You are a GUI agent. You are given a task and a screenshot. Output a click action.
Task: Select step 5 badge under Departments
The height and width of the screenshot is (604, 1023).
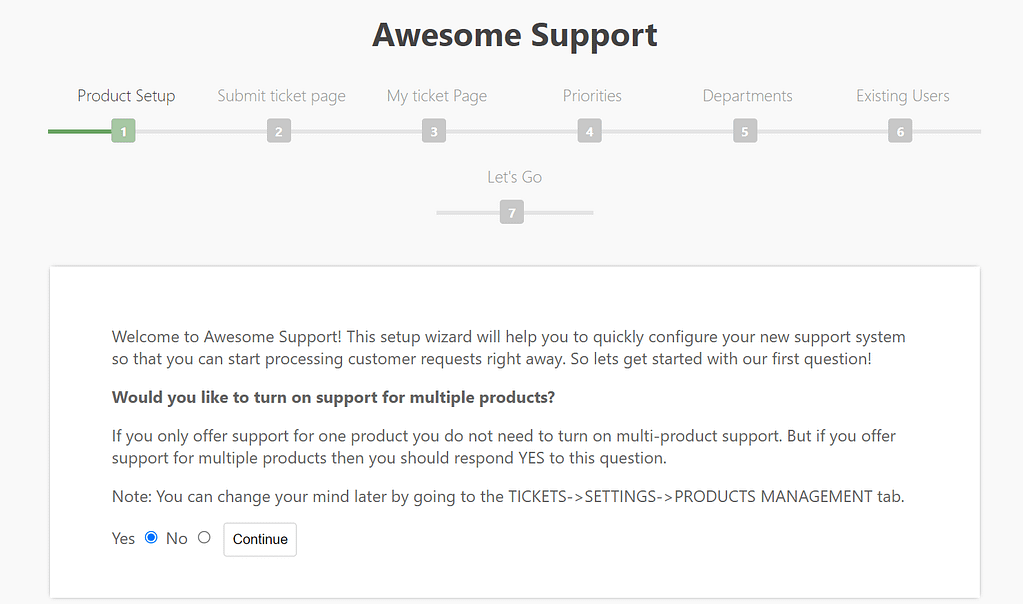tap(744, 130)
